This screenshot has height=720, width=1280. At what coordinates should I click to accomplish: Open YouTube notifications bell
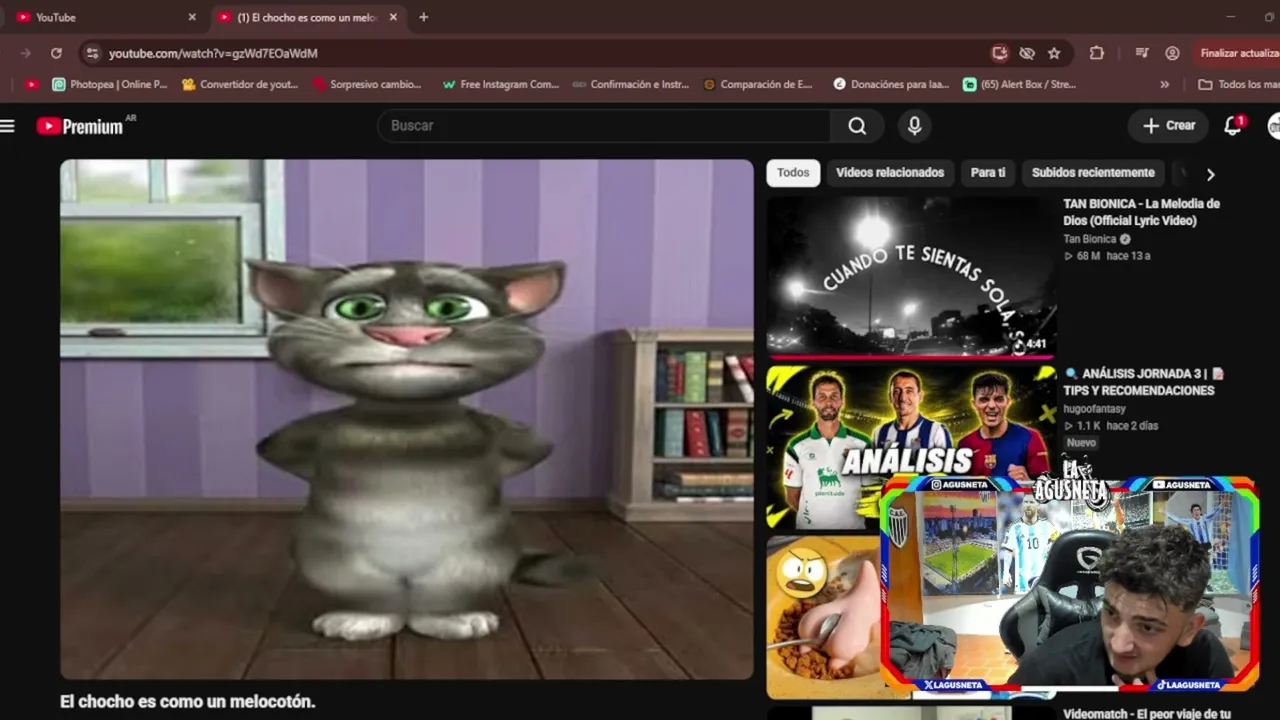1233,126
